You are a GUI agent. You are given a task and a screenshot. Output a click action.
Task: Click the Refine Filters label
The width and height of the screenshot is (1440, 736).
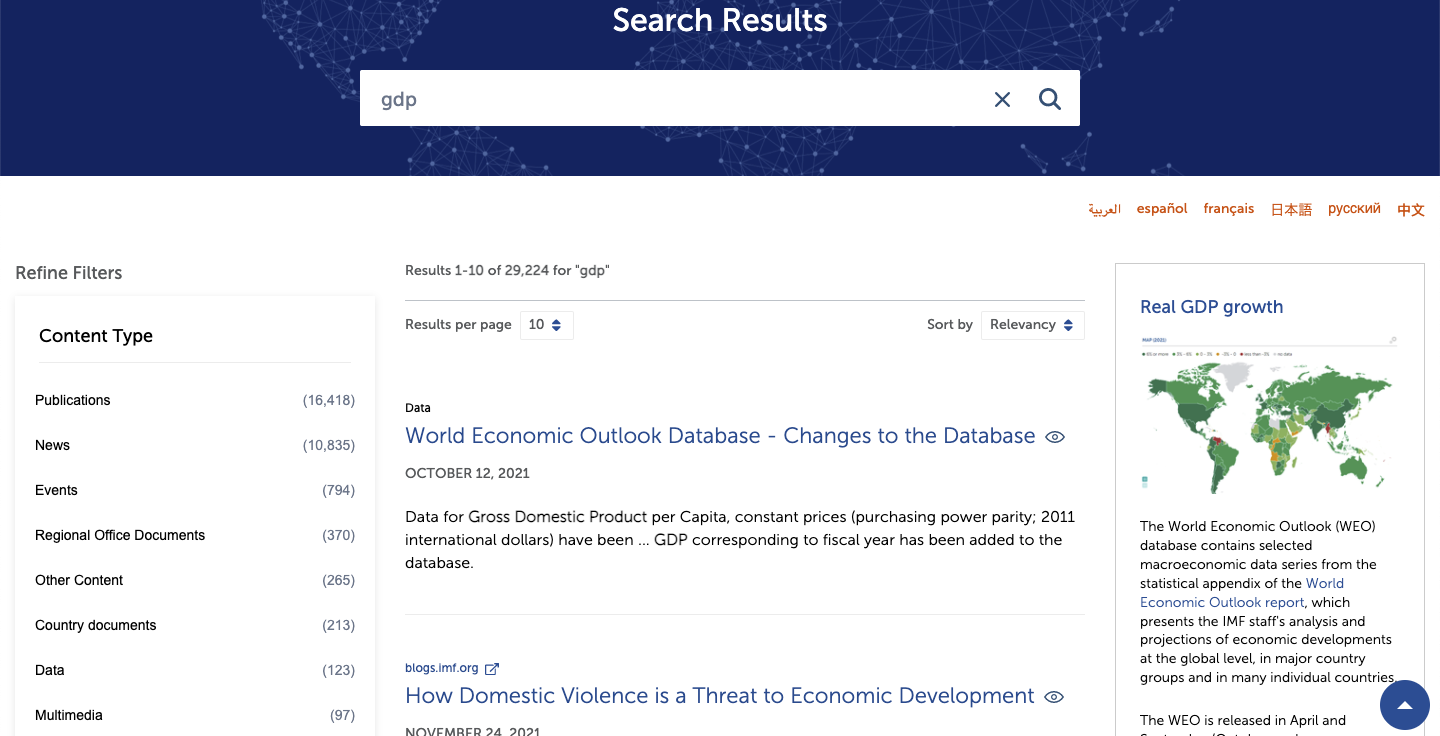(x=69, y=273)
